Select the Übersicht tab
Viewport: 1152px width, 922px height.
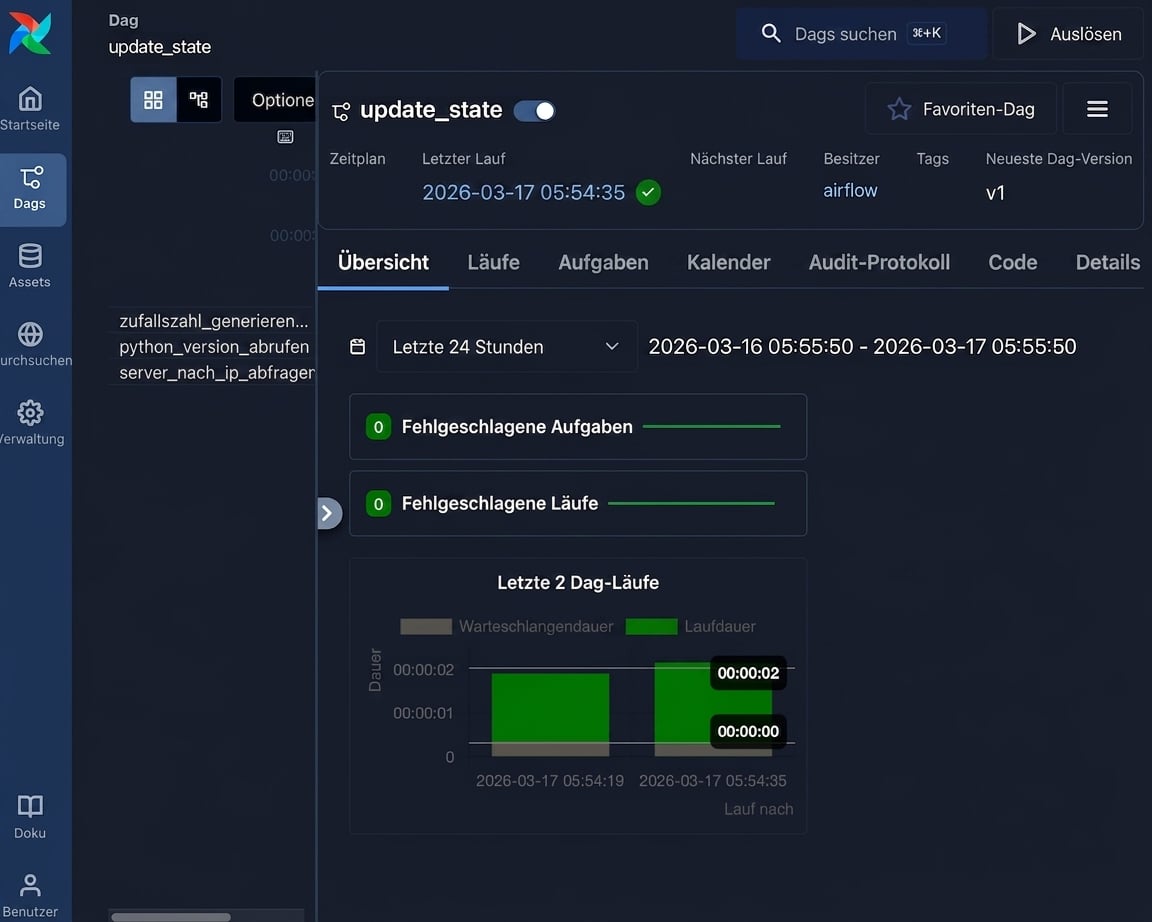coord(383,262)
